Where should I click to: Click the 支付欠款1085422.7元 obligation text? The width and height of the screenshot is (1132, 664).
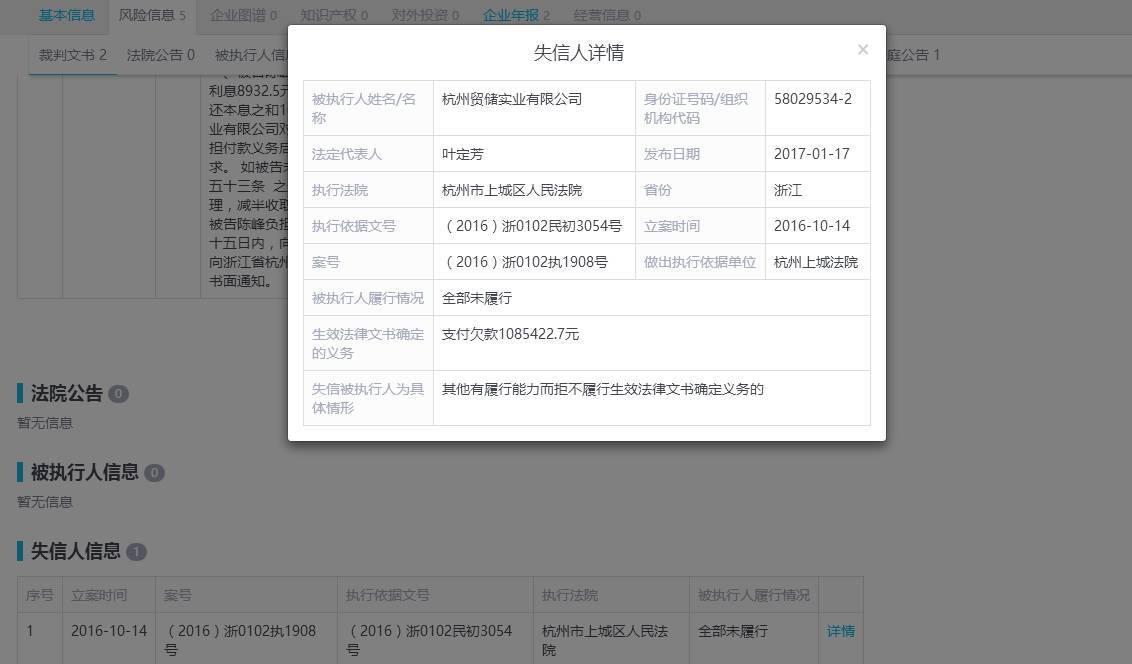510,334
